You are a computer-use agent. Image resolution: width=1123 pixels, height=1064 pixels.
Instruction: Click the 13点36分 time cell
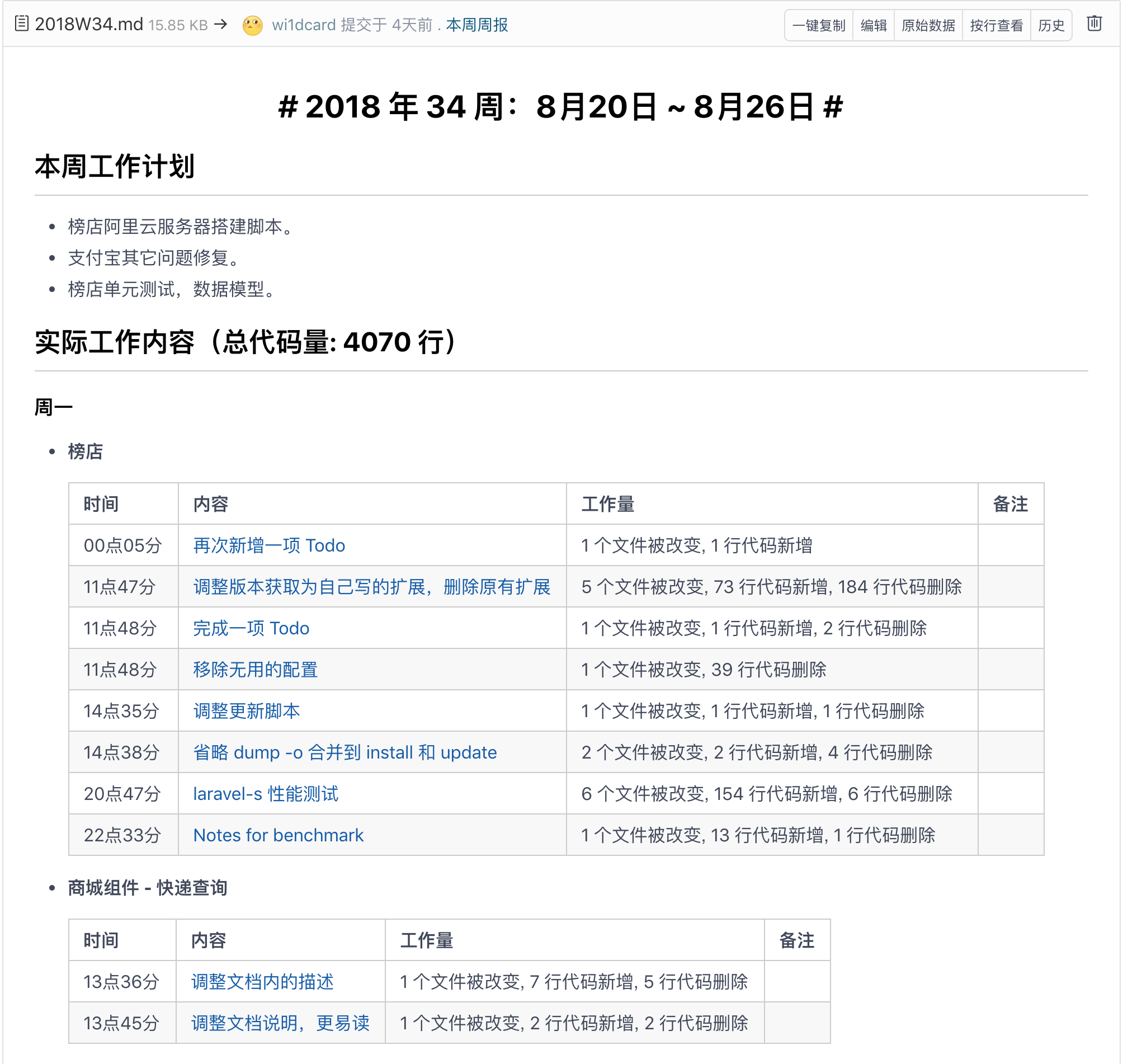121,982
